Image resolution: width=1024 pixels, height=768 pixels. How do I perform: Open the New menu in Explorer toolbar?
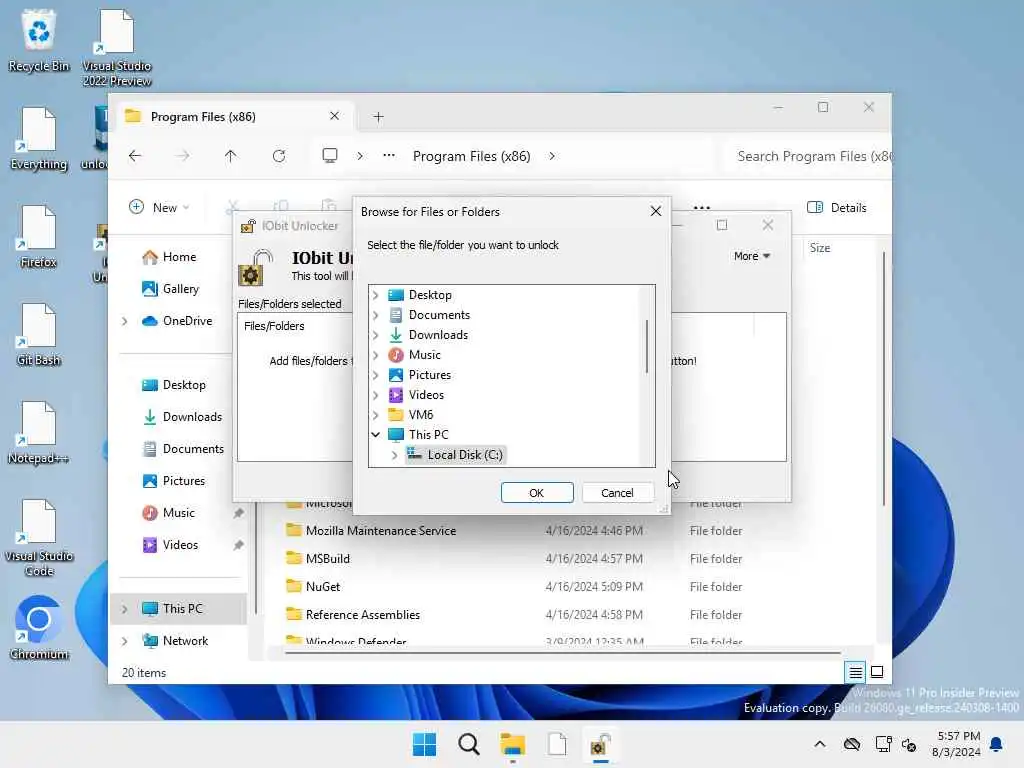[159, 208]
